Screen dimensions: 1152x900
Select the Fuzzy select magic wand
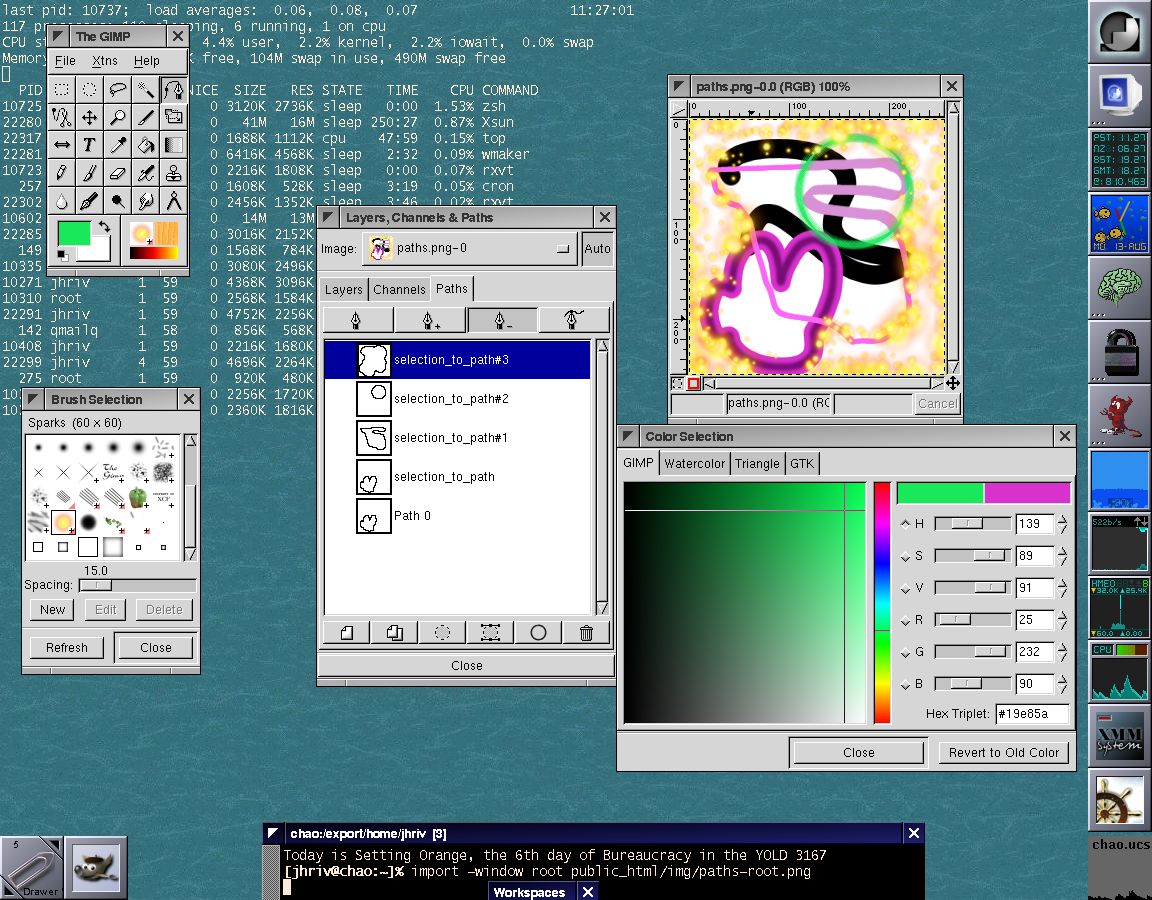pyautogui.click(x=145, y=90)
